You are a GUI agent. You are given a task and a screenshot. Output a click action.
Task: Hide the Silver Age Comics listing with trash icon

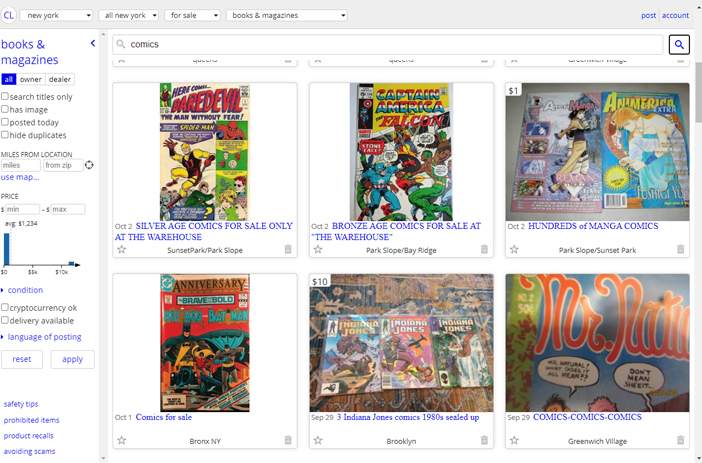pos(288,249)
